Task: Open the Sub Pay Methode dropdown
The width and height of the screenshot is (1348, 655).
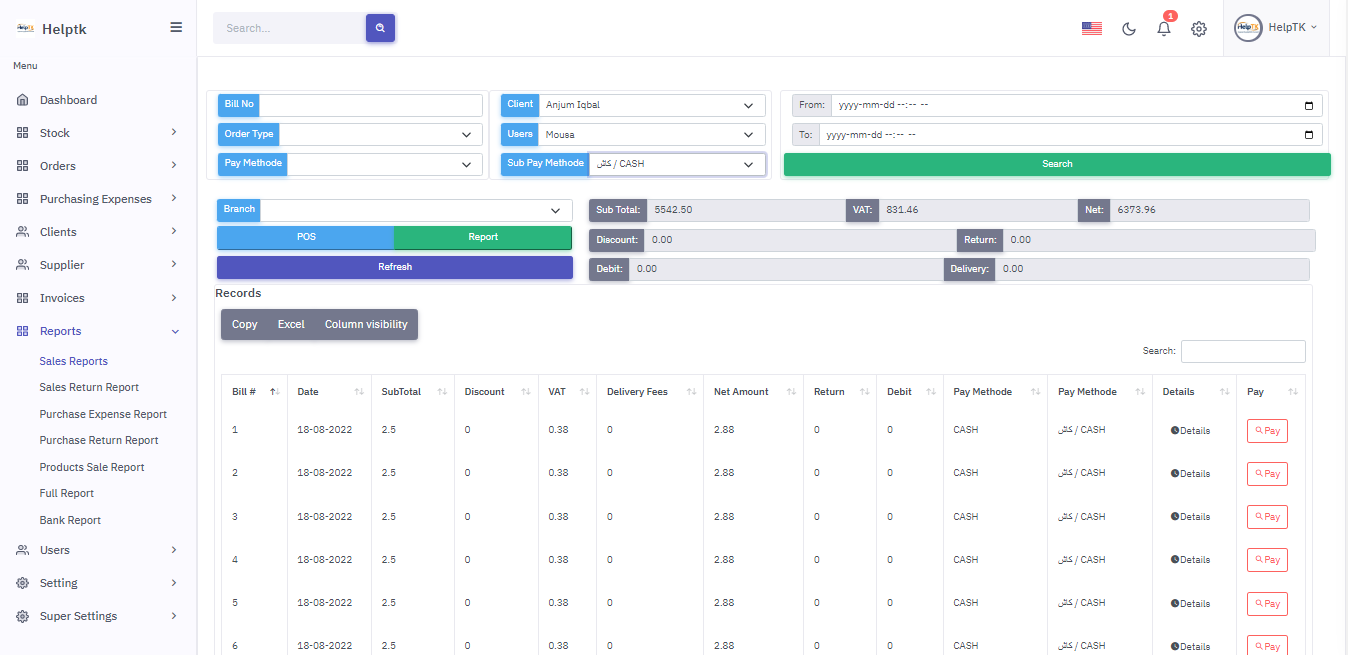Action: 677,164
